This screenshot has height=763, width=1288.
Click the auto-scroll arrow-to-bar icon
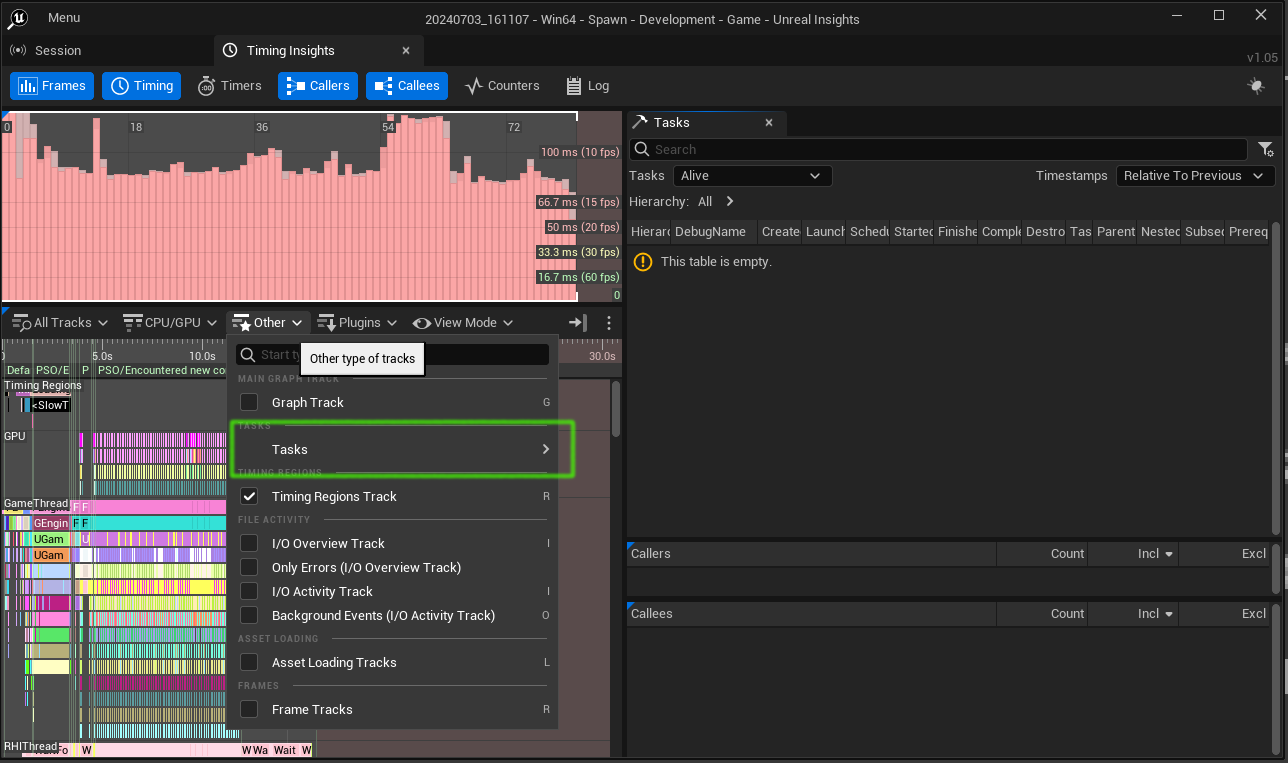[x=578, y=322]
